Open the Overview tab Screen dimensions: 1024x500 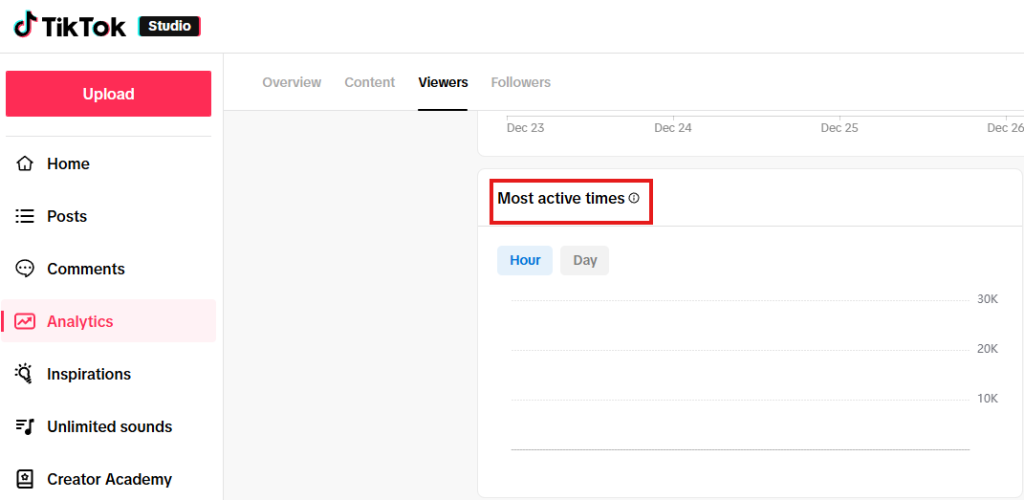point(292,82)
